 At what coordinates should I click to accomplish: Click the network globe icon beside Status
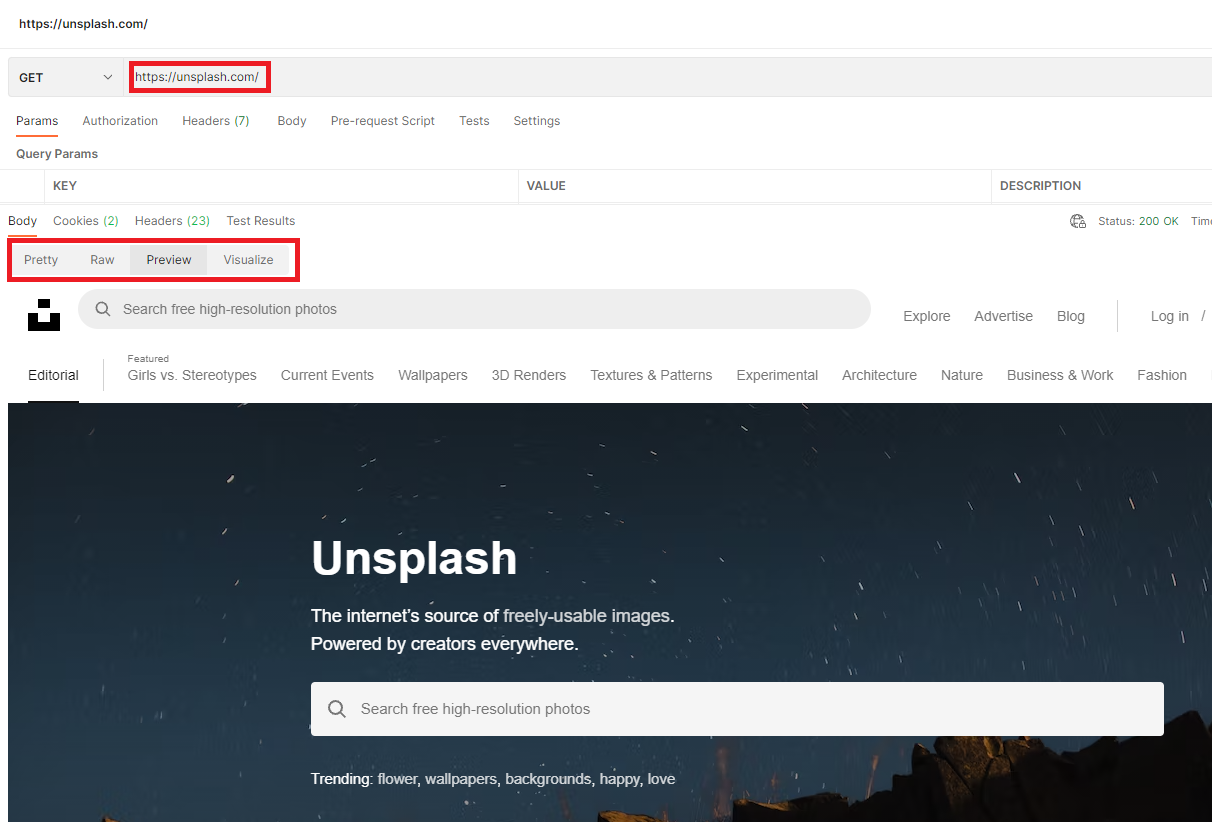coord(1078,221)
